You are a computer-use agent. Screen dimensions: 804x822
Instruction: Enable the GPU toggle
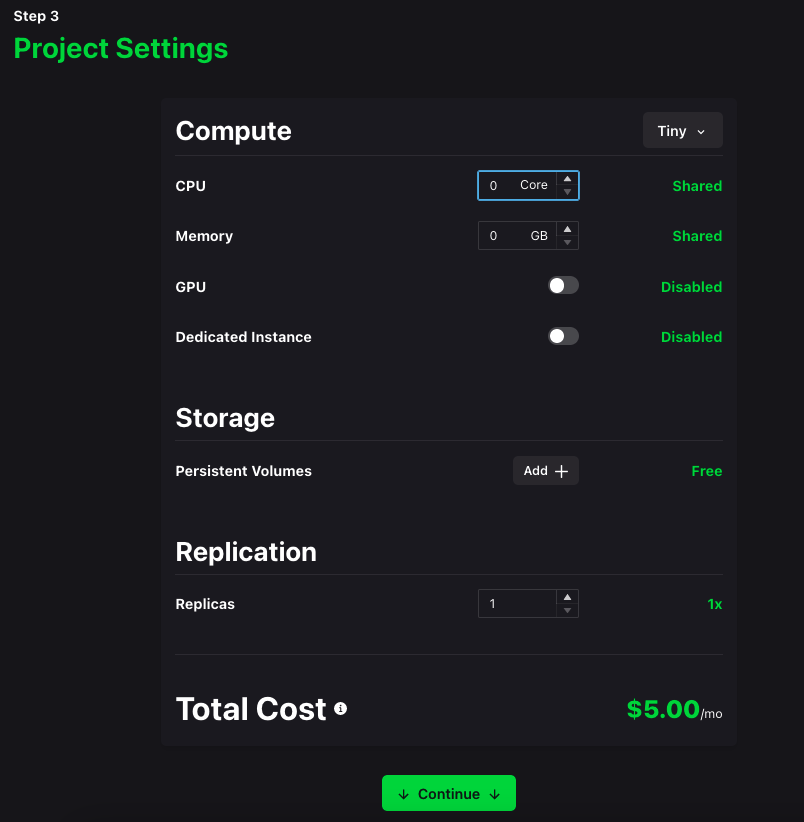click(563, 286)
